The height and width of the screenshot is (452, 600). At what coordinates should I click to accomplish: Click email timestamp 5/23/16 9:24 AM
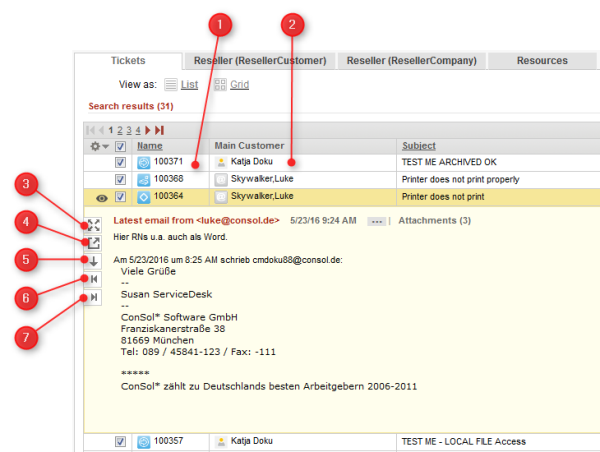pyautogui.click(x=323, y=220)
